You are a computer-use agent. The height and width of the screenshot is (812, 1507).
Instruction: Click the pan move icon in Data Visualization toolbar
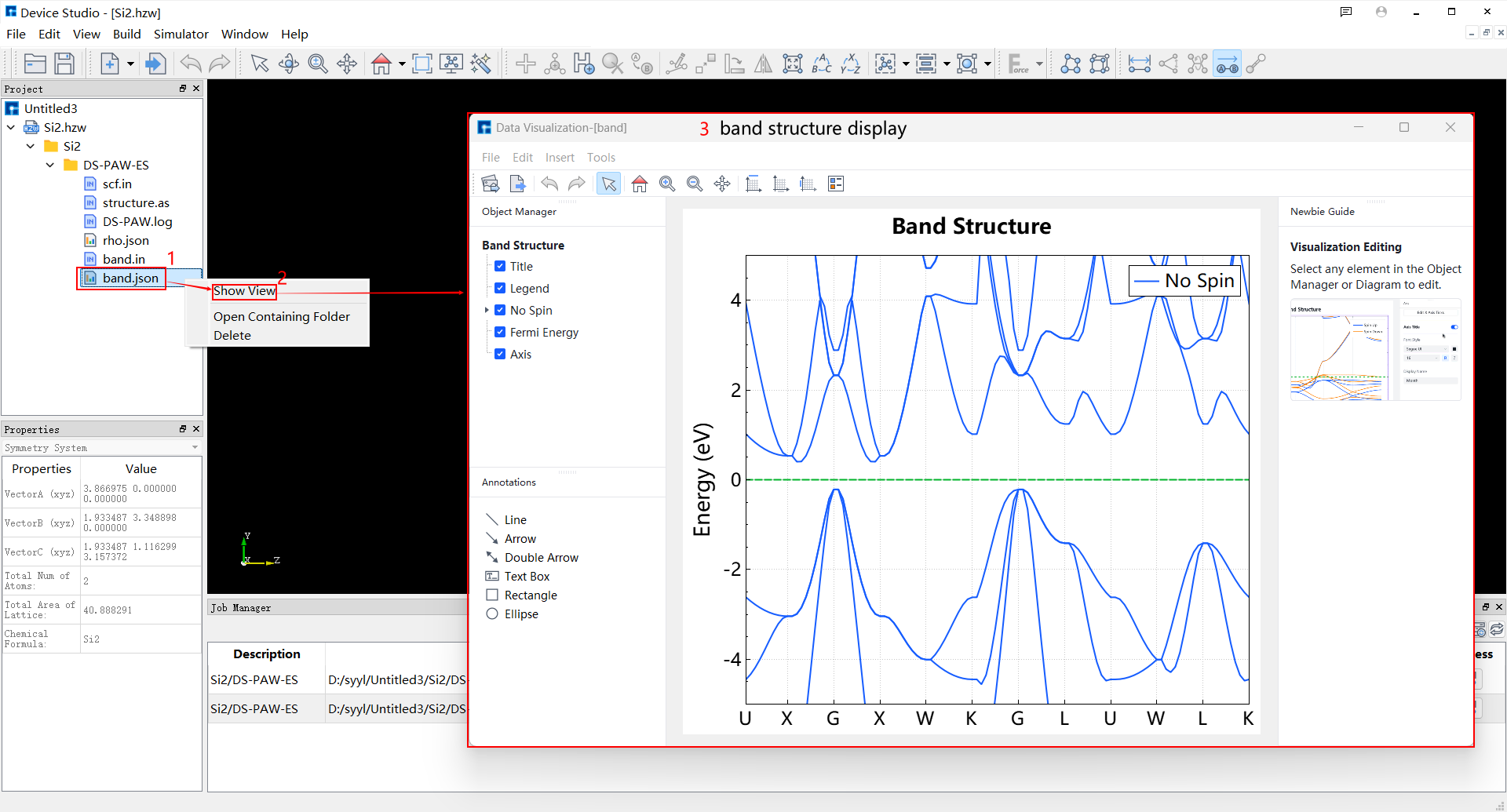(x=722, y=184)
